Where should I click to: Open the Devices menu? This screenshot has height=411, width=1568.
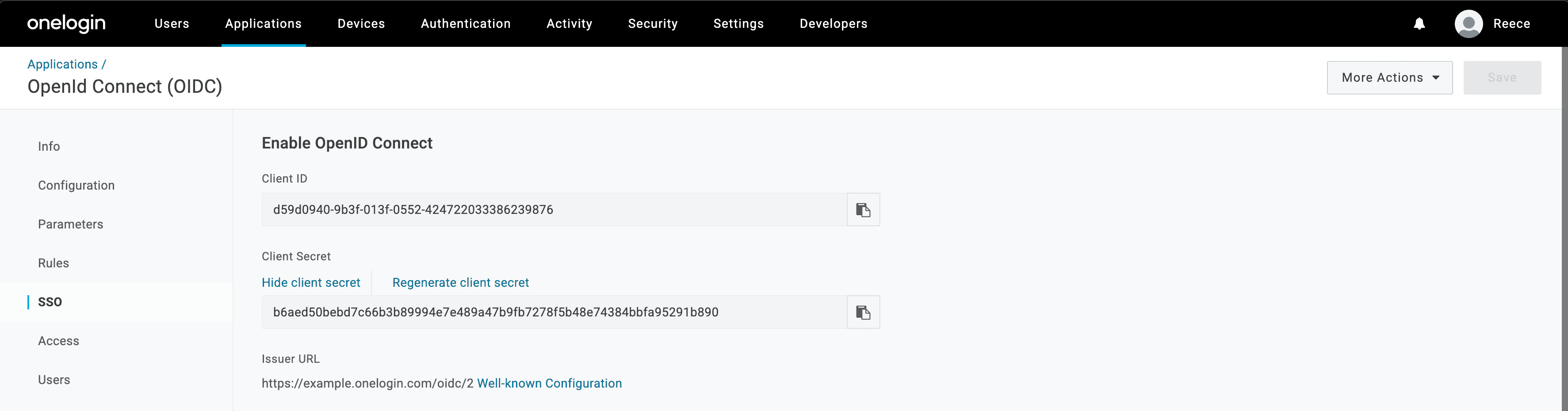[362, 24]
